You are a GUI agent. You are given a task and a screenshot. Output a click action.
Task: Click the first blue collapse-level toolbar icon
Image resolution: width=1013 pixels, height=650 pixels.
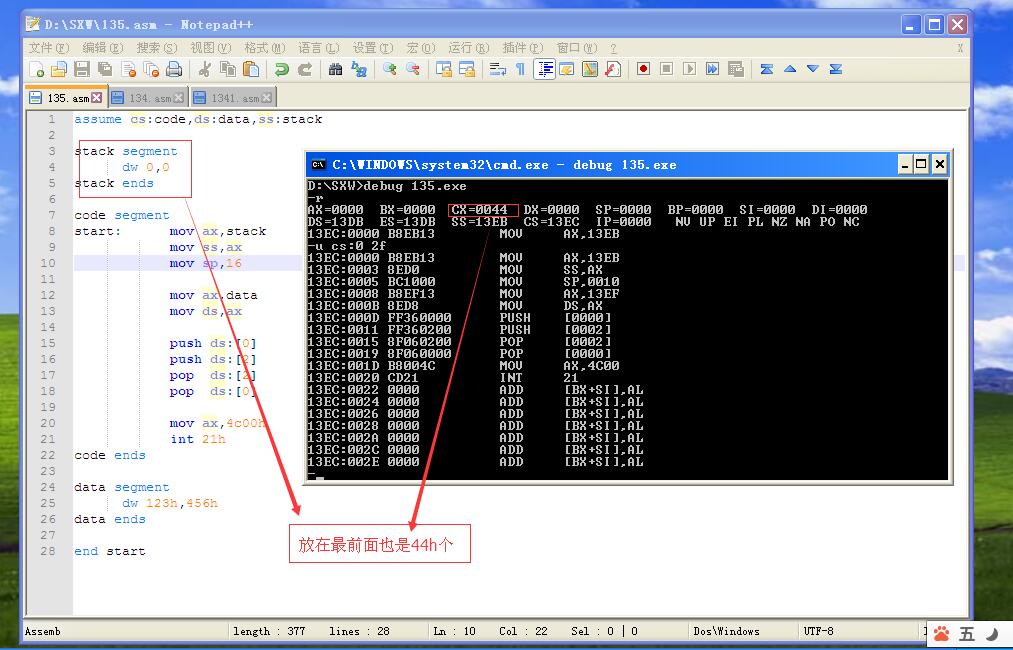point(767,69)
